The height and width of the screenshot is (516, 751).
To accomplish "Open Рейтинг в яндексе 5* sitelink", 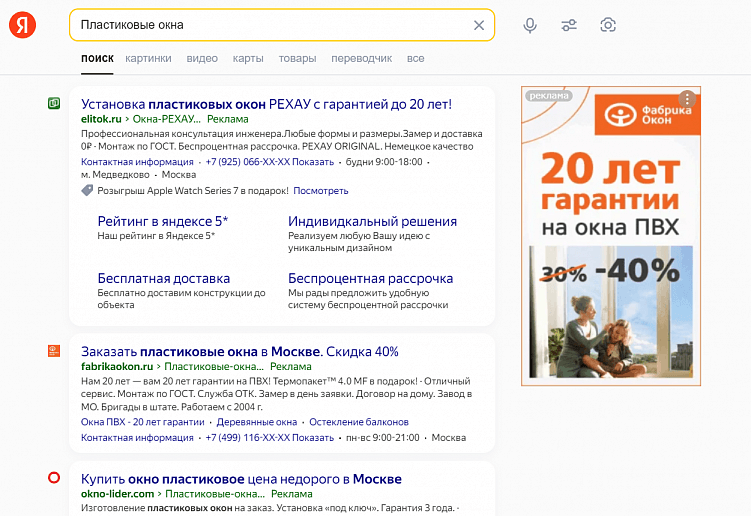I will [163, 221].
